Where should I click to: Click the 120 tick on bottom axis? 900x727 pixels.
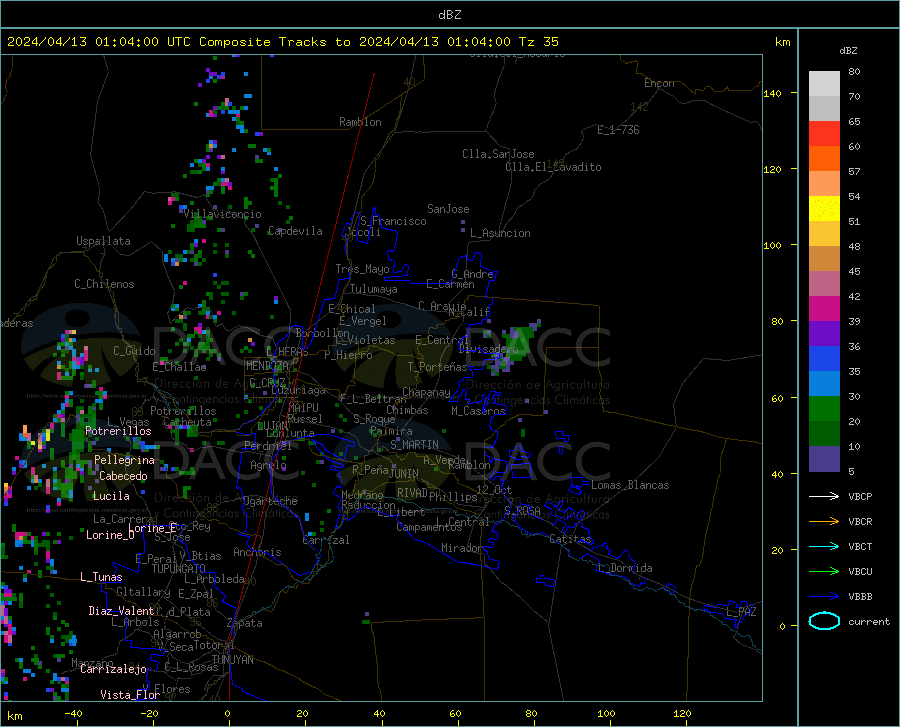point(682,714)
